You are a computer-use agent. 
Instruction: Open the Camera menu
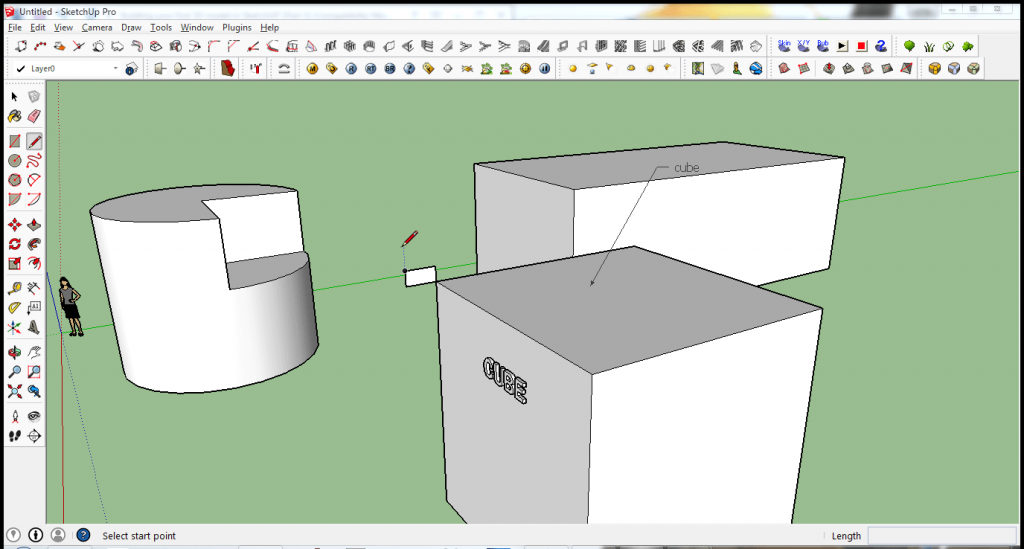click(97, 27)
